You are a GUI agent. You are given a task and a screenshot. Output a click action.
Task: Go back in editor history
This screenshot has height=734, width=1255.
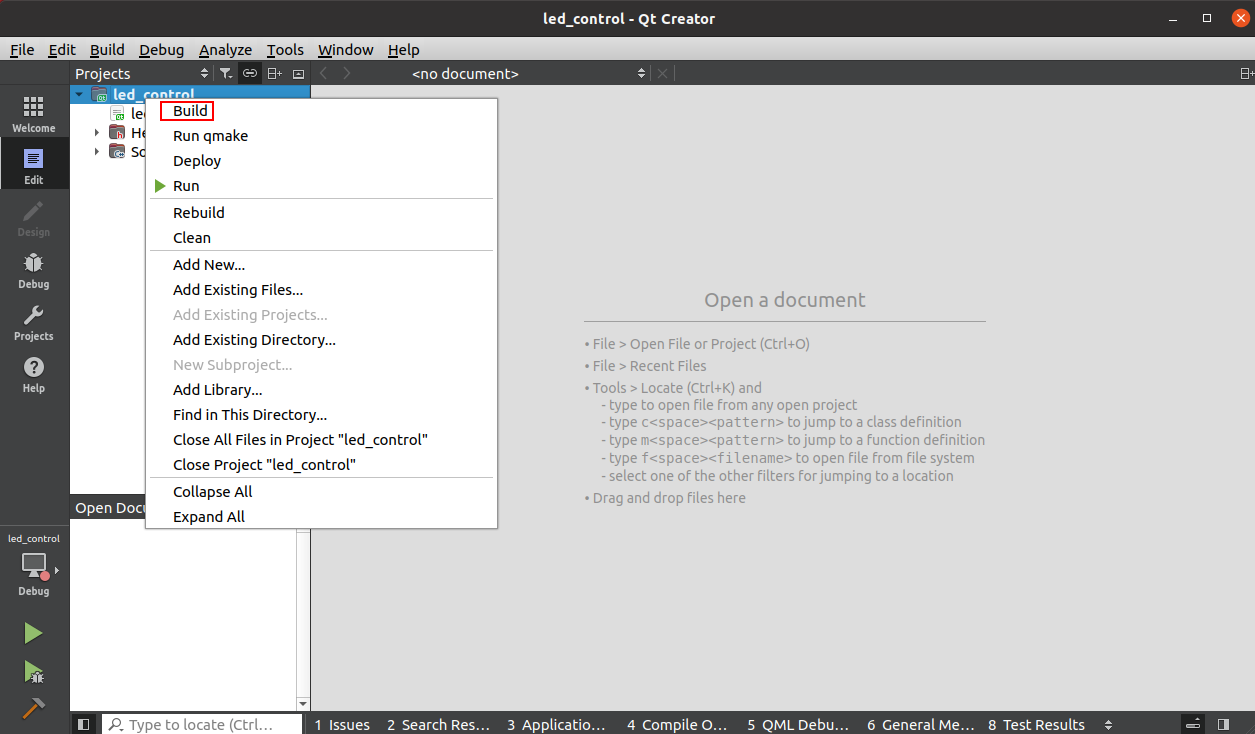point(322,73)
